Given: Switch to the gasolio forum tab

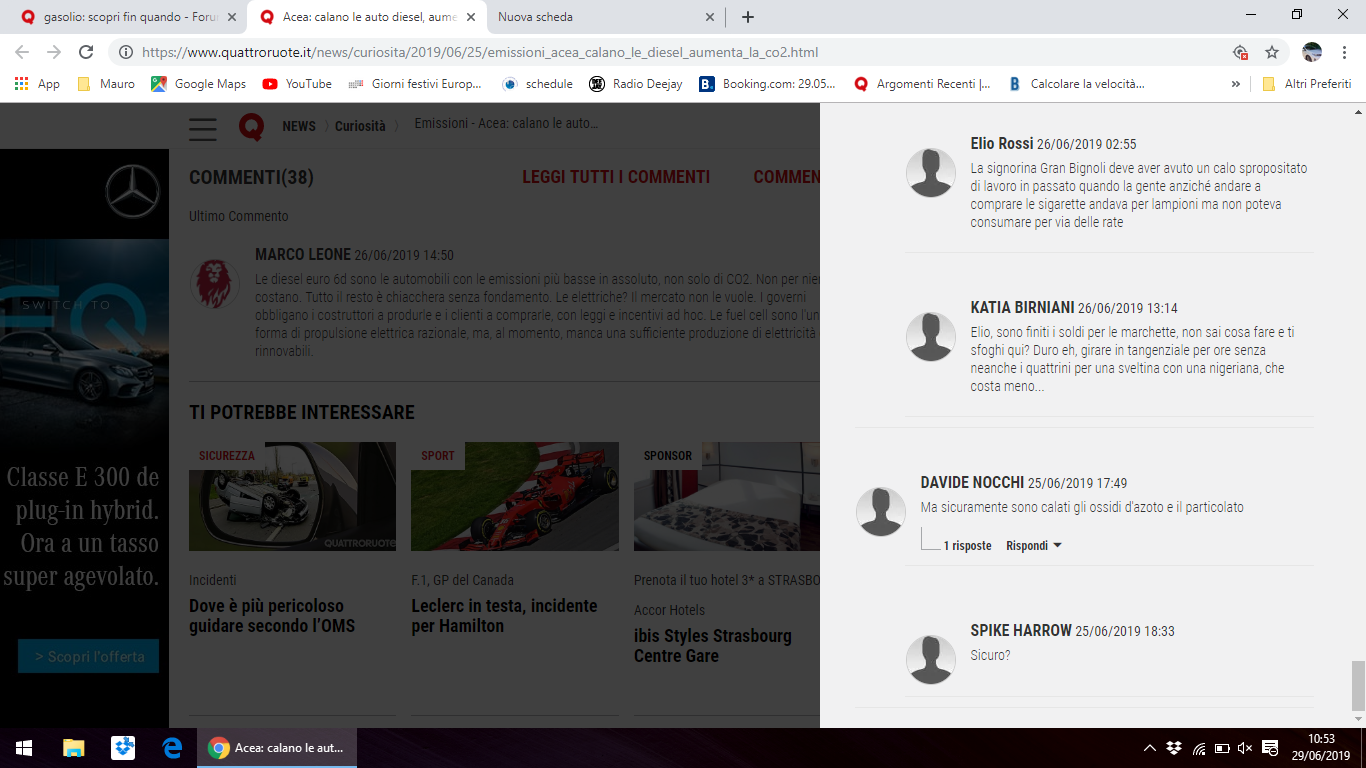Looking at the screenshot, I should [130, 17].
